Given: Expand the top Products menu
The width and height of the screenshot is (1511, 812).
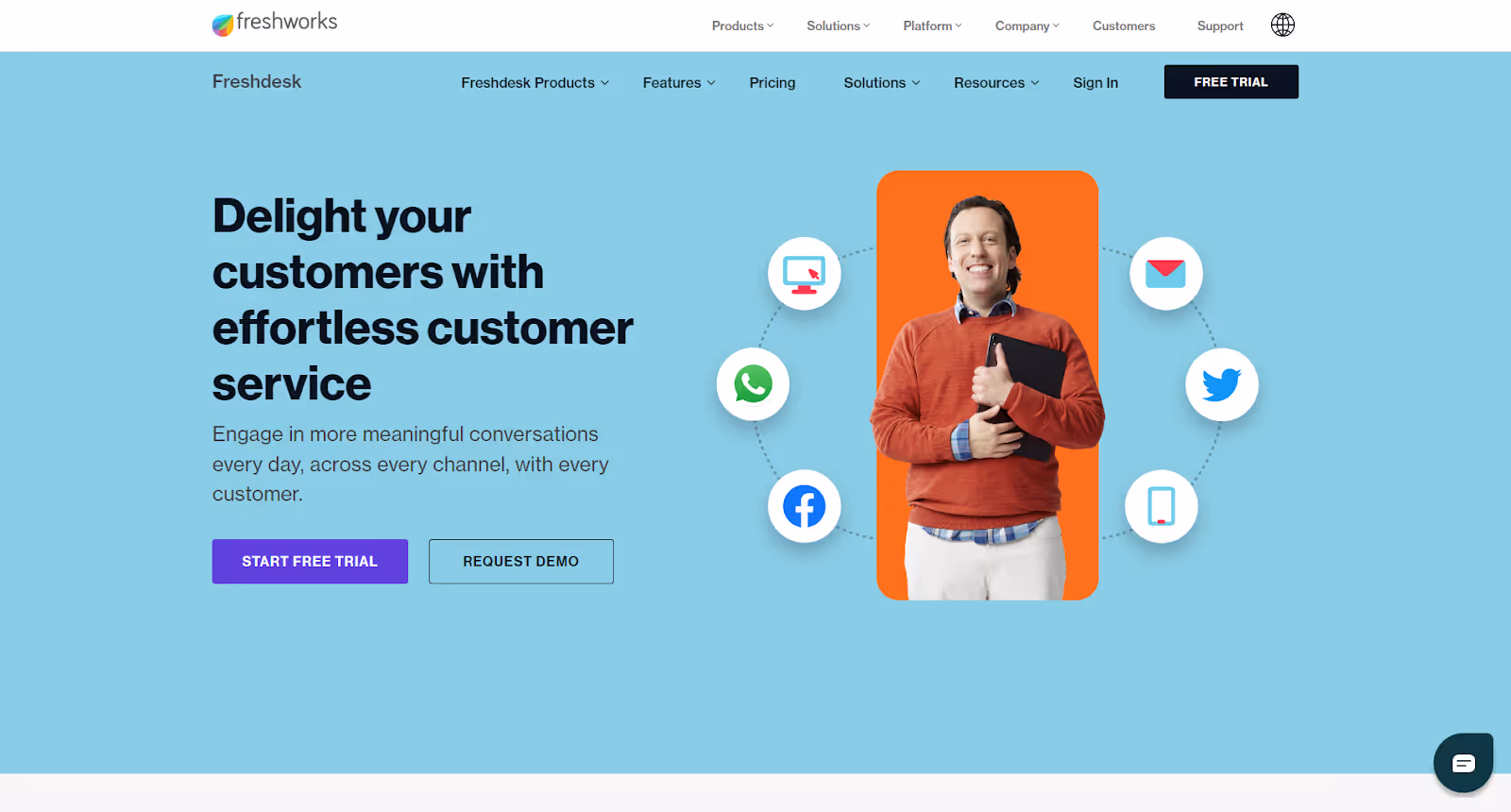Looking at the screenshot, I should (742, 26).
